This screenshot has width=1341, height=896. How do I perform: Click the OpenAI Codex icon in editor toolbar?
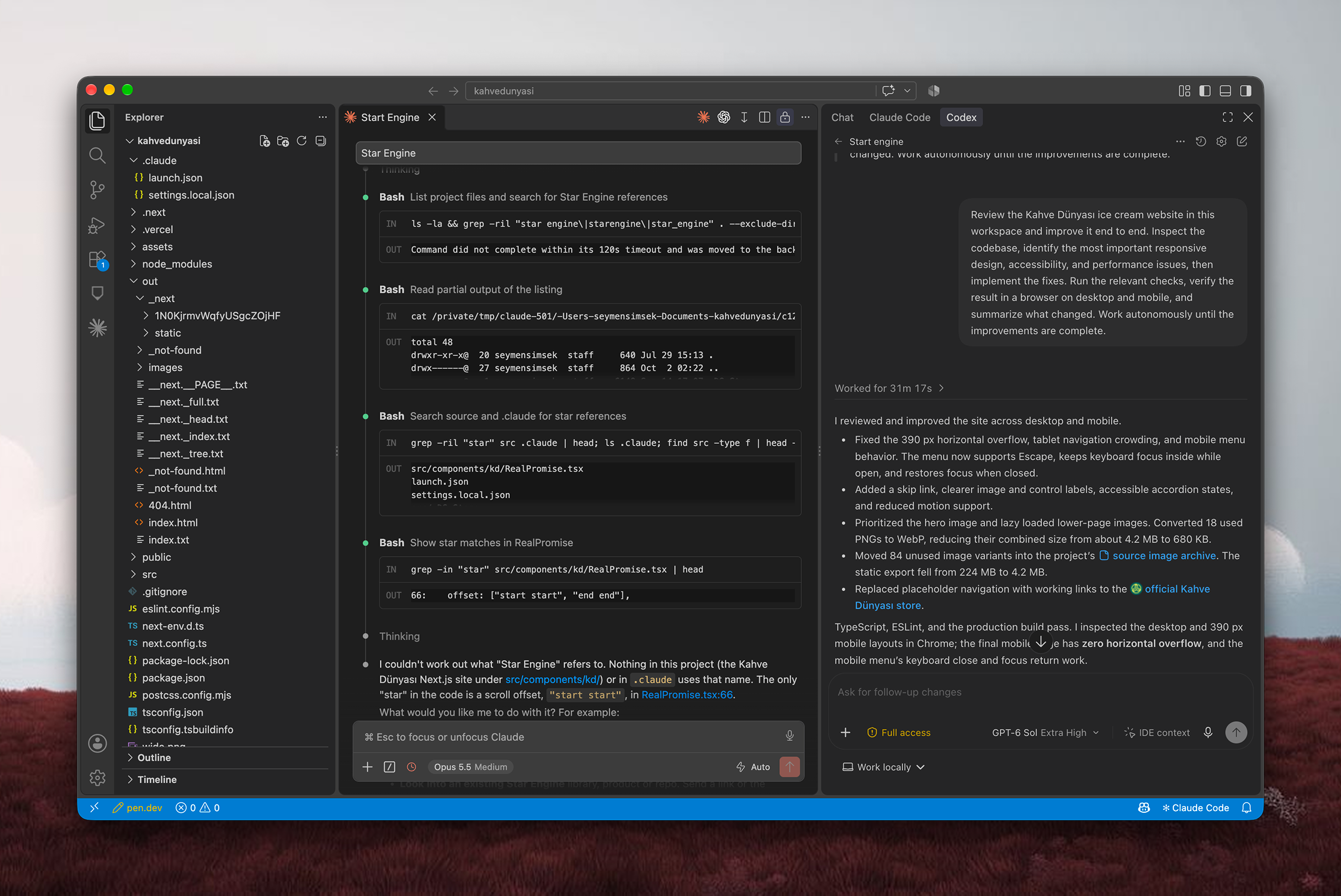click(723, 117)
